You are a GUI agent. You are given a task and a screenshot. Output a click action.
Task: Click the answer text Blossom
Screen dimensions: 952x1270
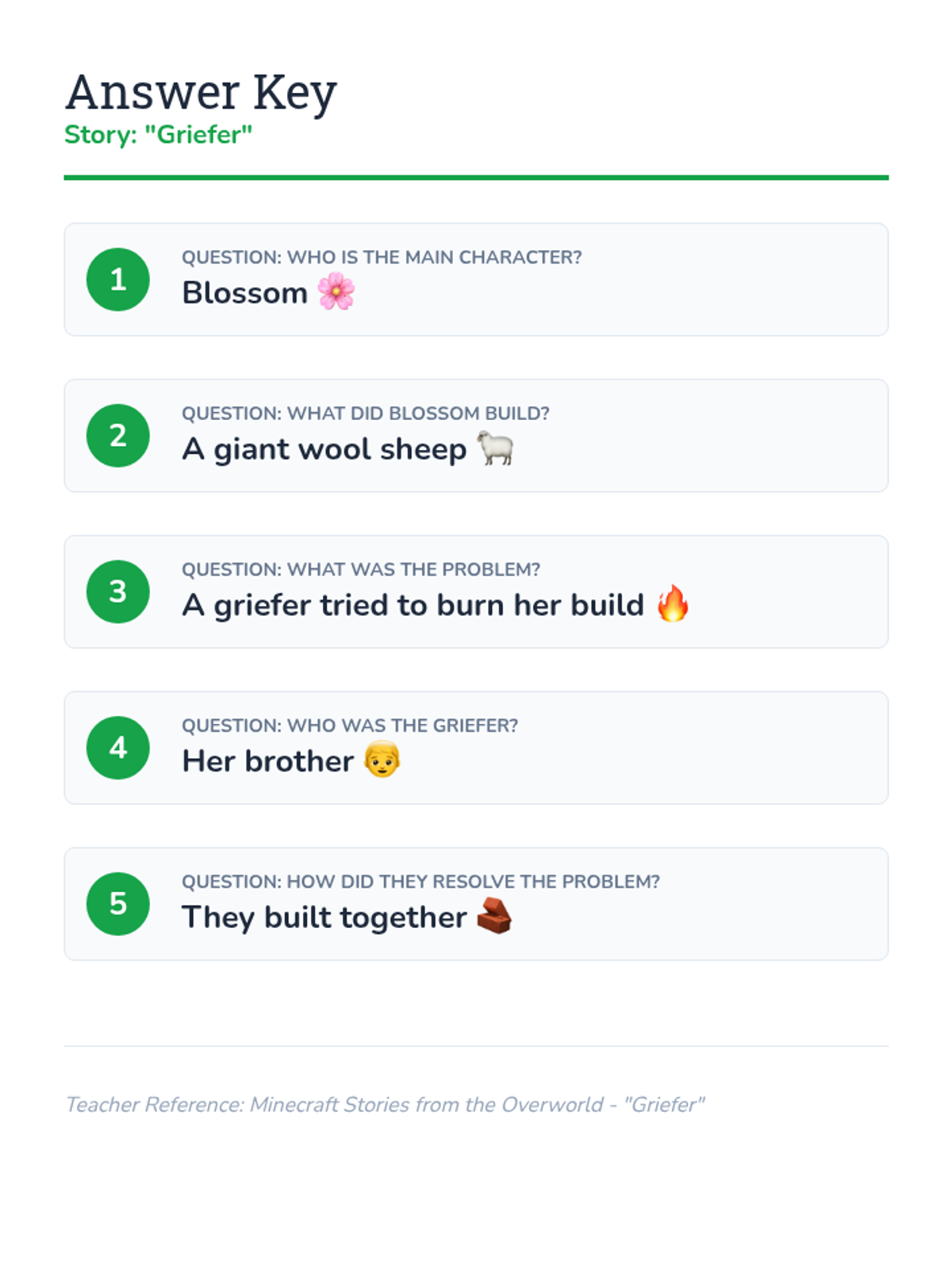pyautogui.click(x=244, y=293)
